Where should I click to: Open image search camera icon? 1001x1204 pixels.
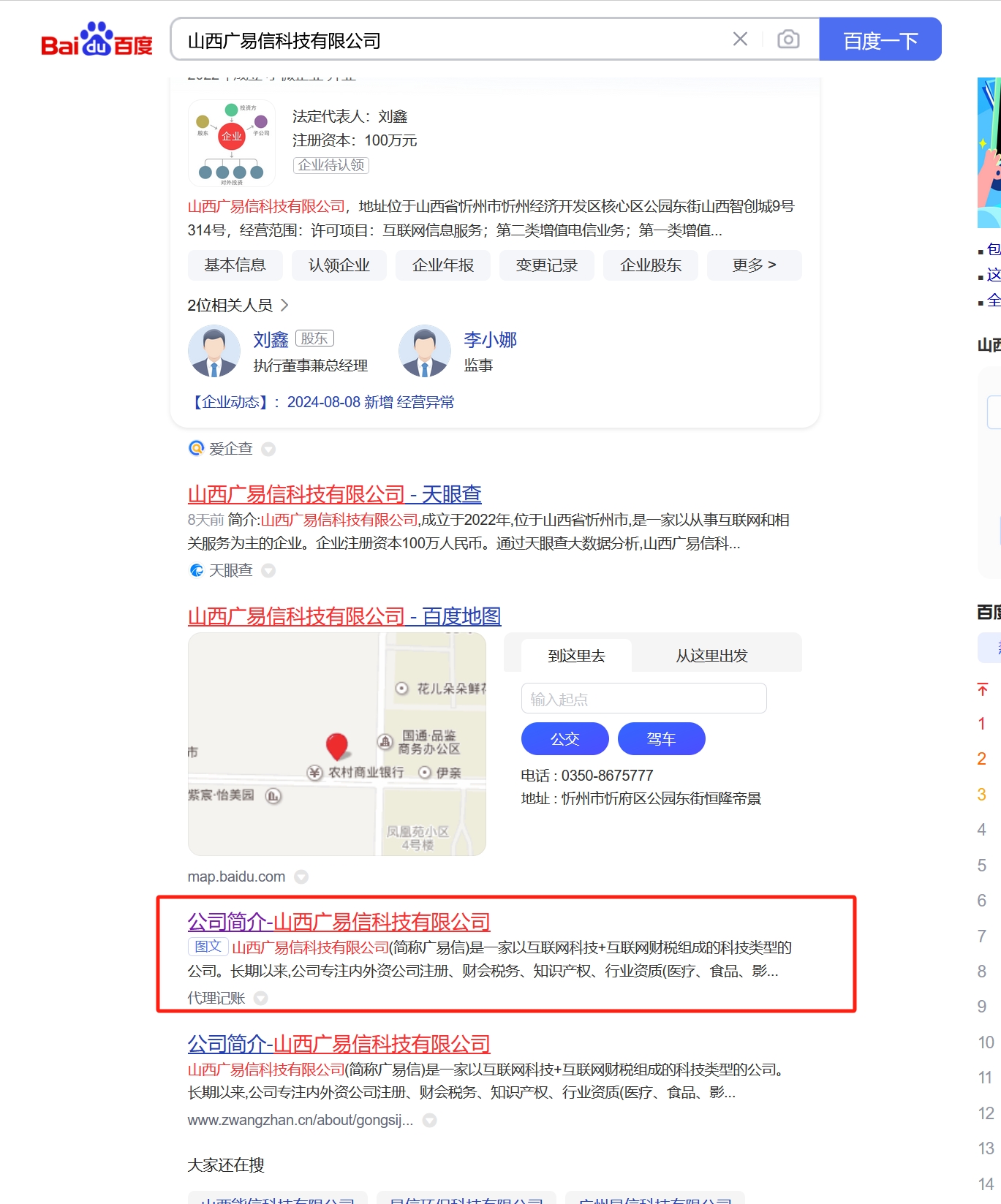tap(787, 39)
